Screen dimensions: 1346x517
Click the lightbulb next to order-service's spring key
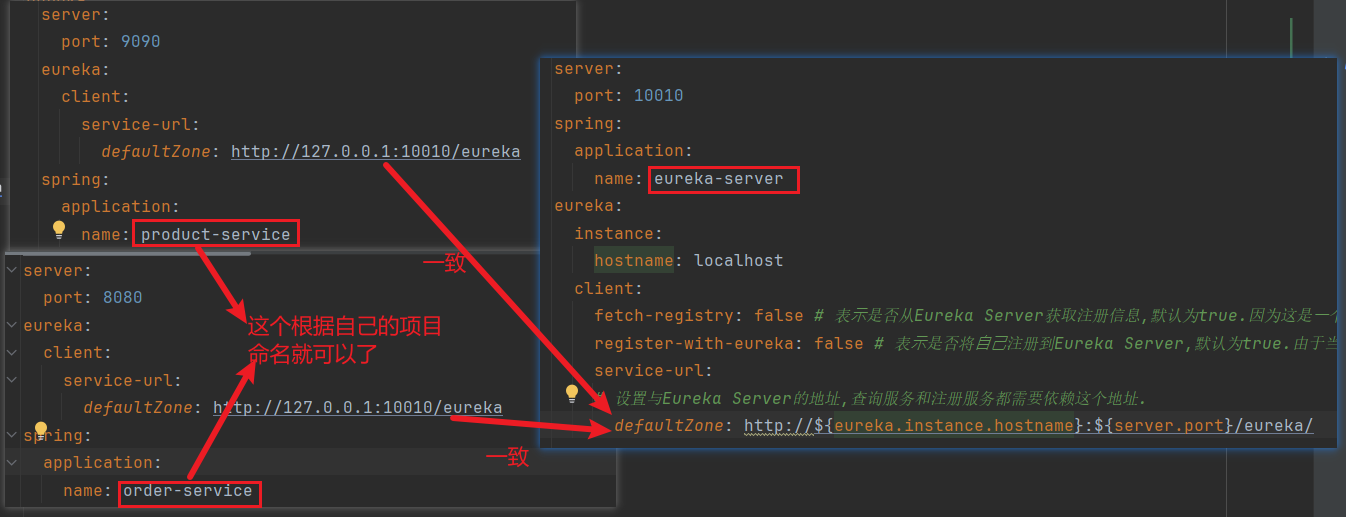point(41,431)
